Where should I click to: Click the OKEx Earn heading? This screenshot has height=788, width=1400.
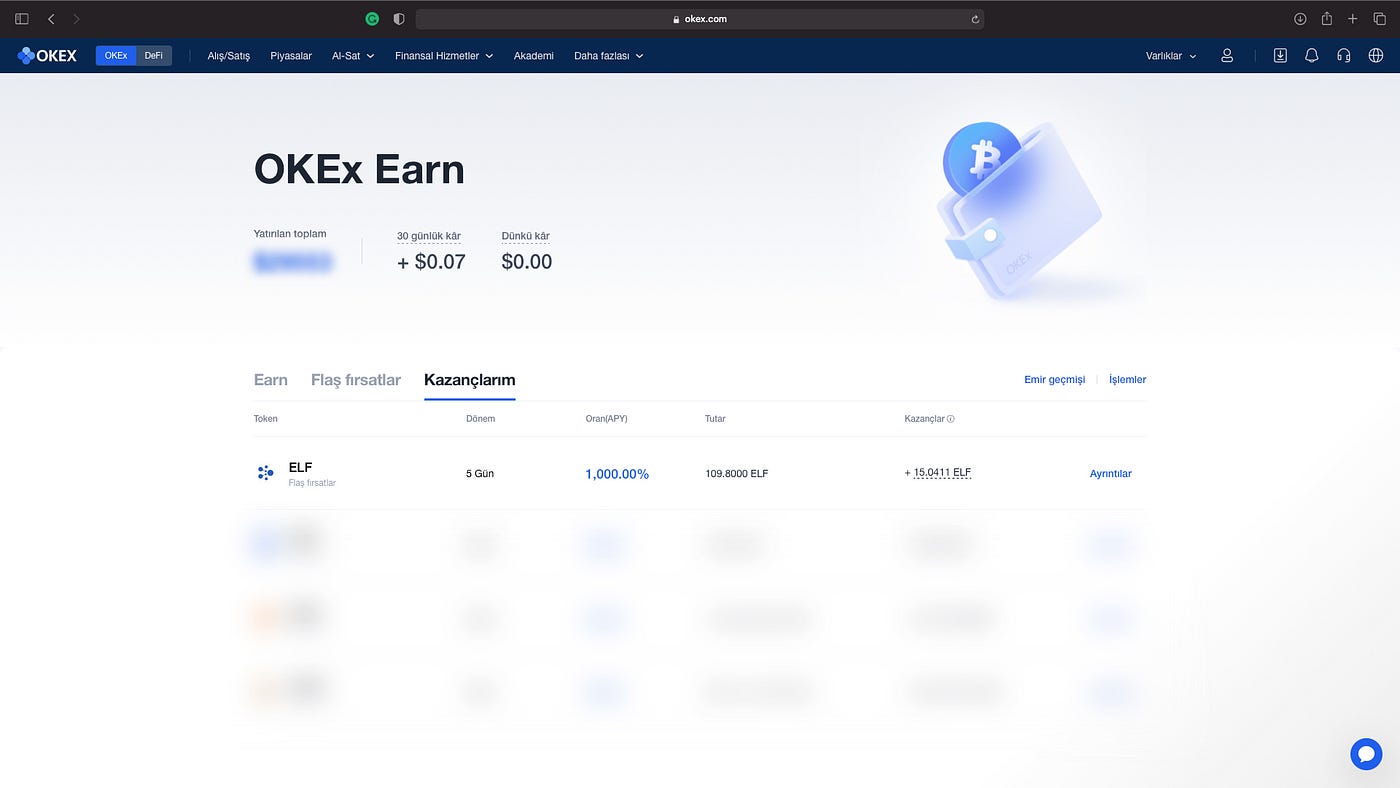tap(359, 169)
